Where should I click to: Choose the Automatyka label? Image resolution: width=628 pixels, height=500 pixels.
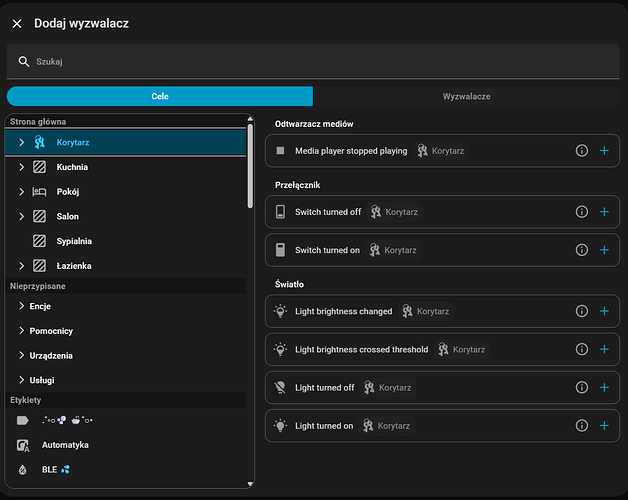tap(65, 444)
